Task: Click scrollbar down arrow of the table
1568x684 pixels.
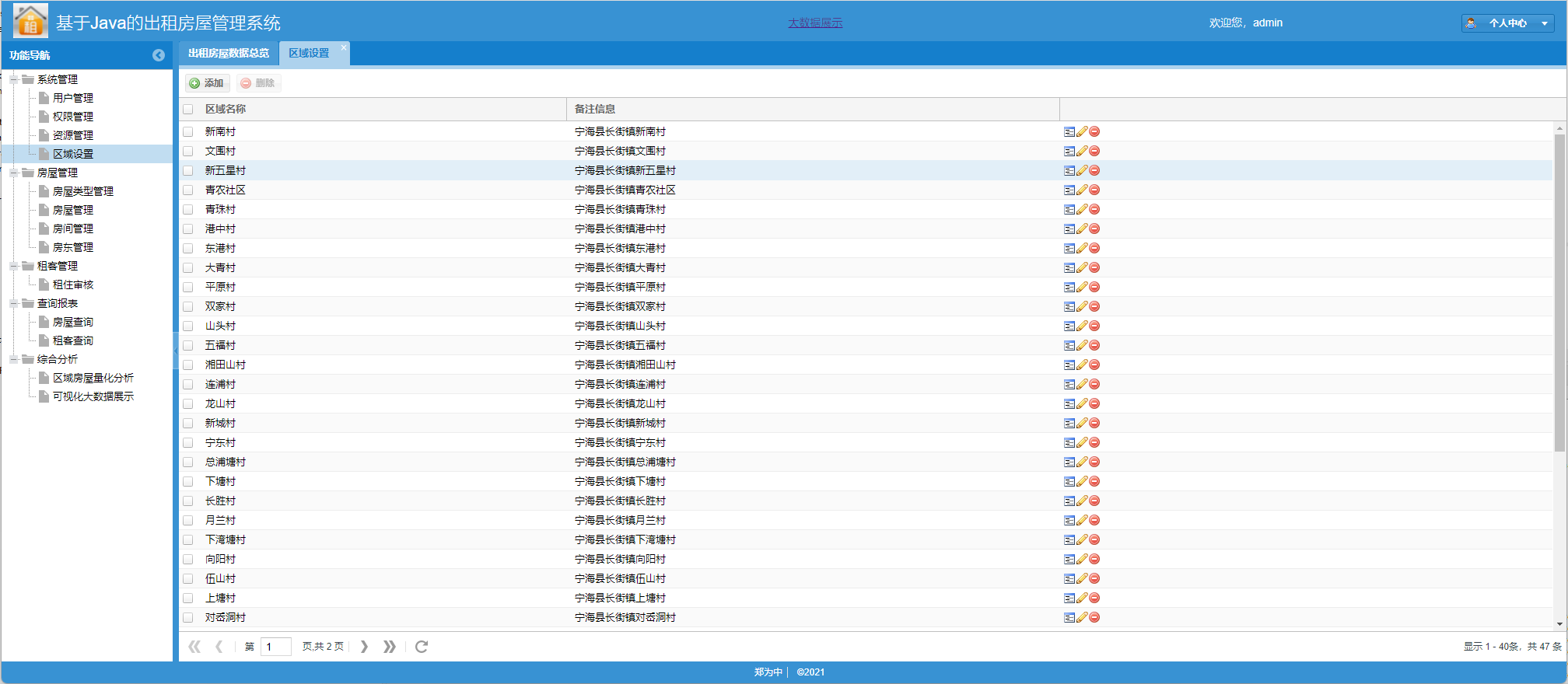Action: tap(1559, 624)
